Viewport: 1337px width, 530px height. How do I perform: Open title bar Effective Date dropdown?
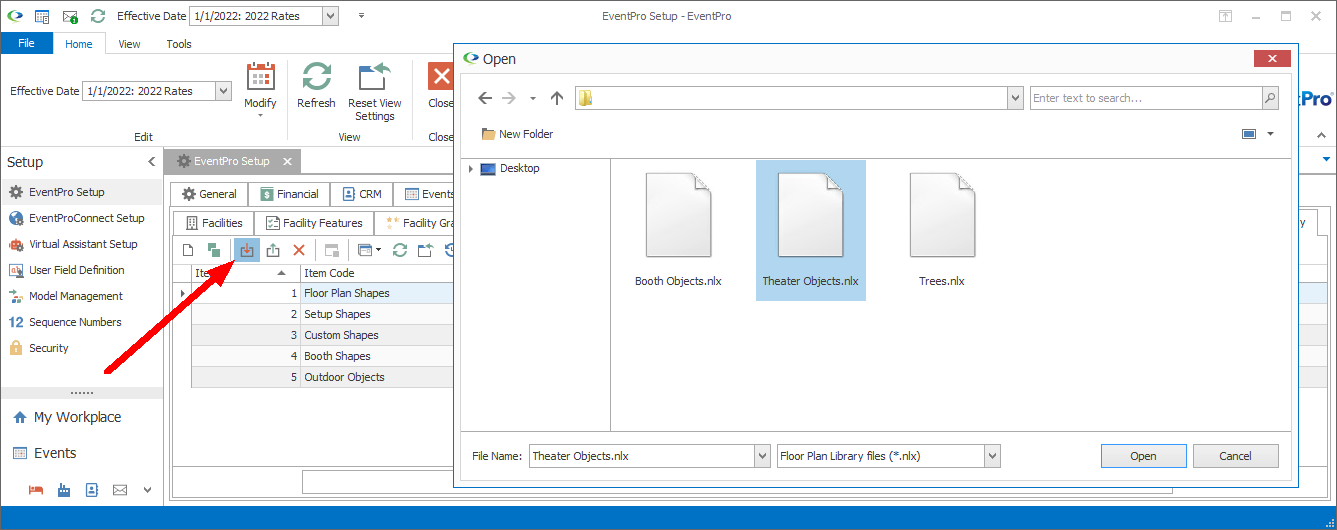click(x=331, y=16)
